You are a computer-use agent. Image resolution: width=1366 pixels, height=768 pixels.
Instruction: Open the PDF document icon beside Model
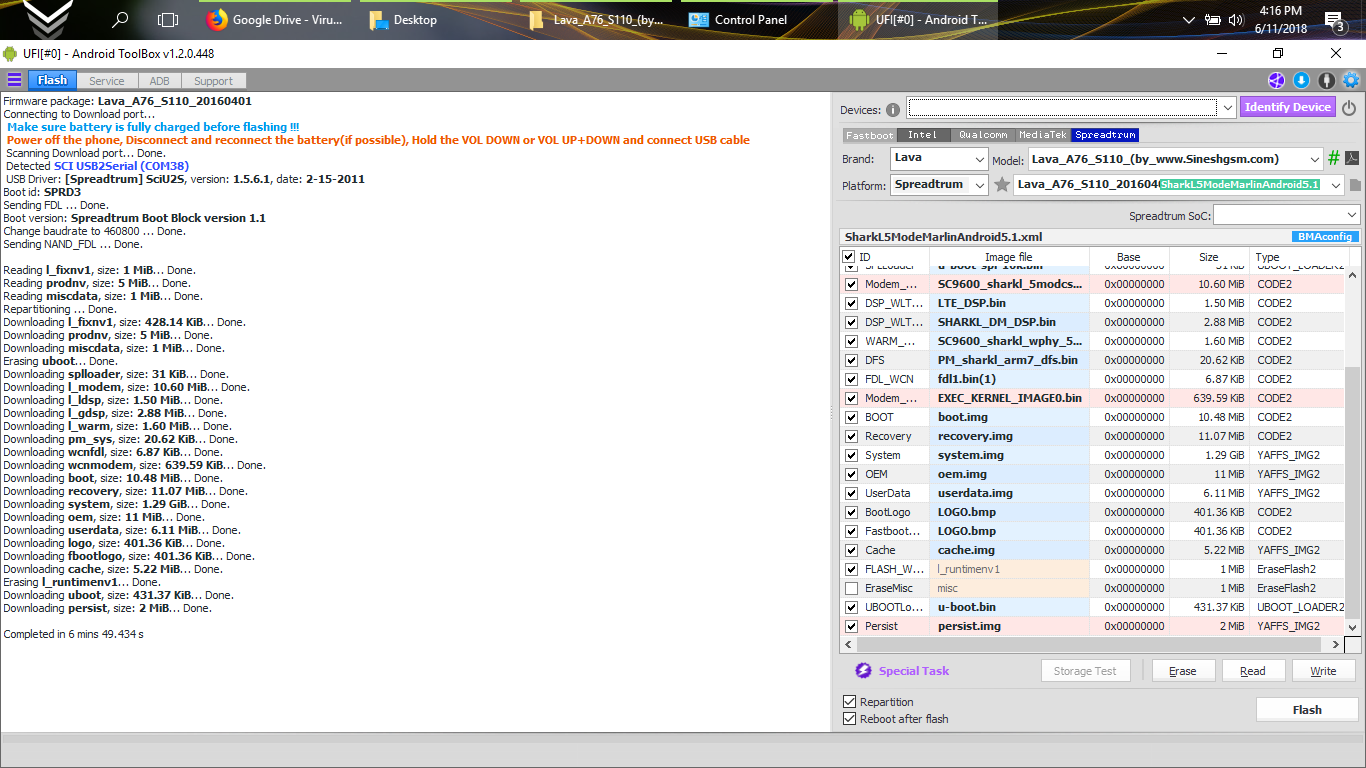1351,158
